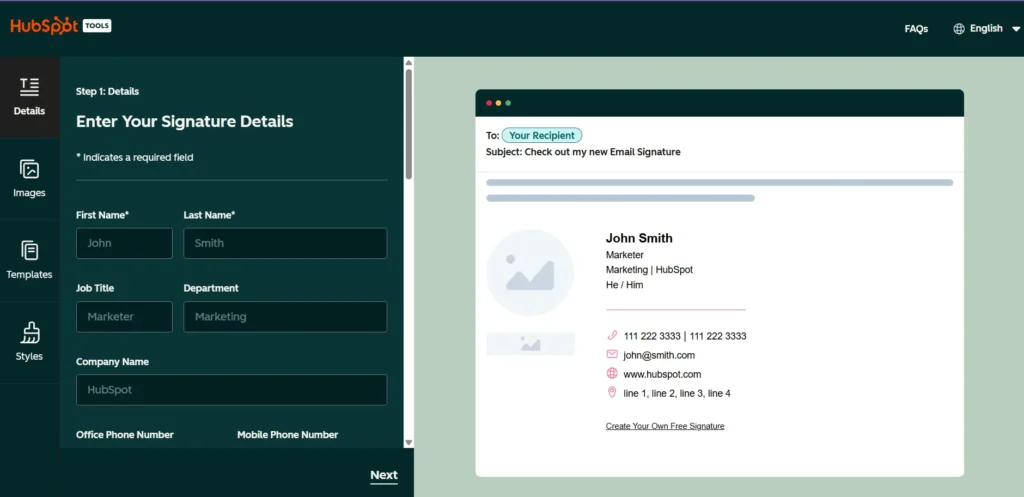The width and height of the screenshot is (1024, 497).
Task: Click the Step 1: Details text
Action: coord(107,91)
